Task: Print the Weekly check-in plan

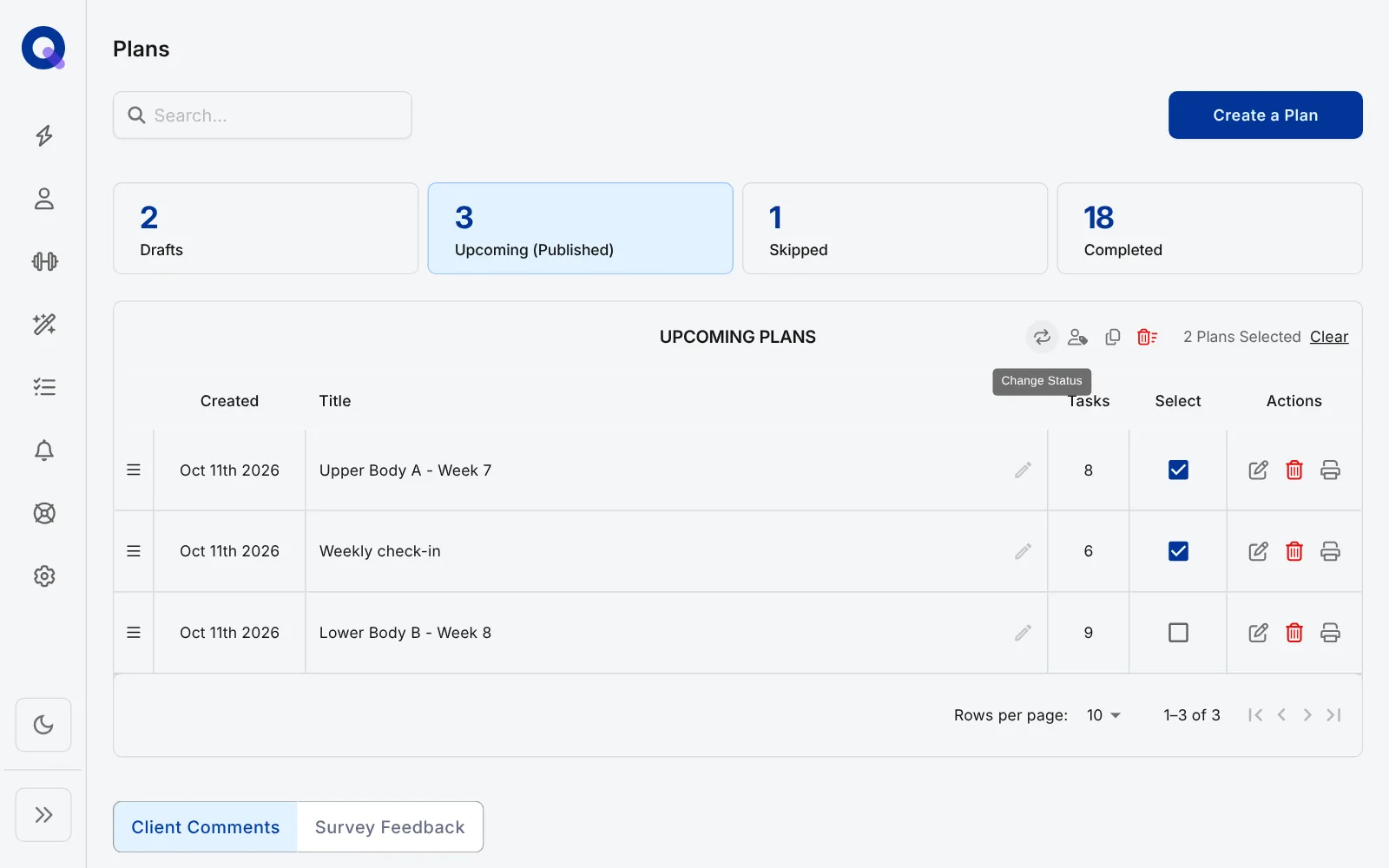Action: (x=1330, y=551)
